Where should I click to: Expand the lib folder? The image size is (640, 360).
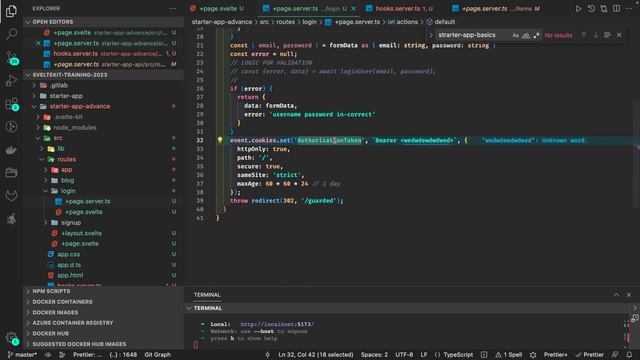point(60,149)
